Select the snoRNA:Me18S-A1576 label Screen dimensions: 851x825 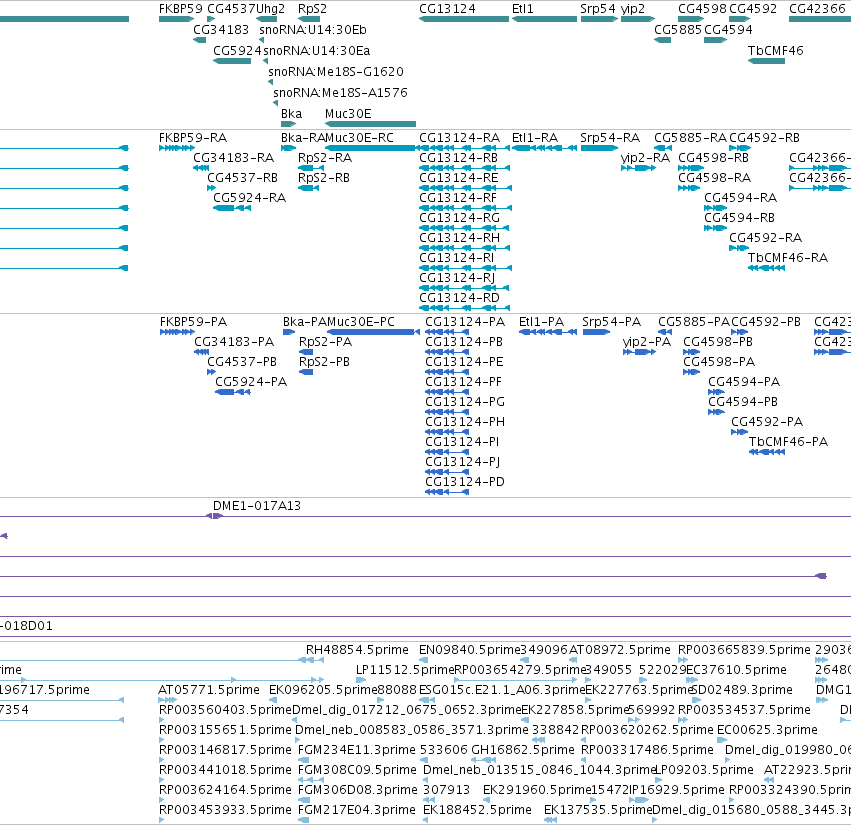(340, 93)
